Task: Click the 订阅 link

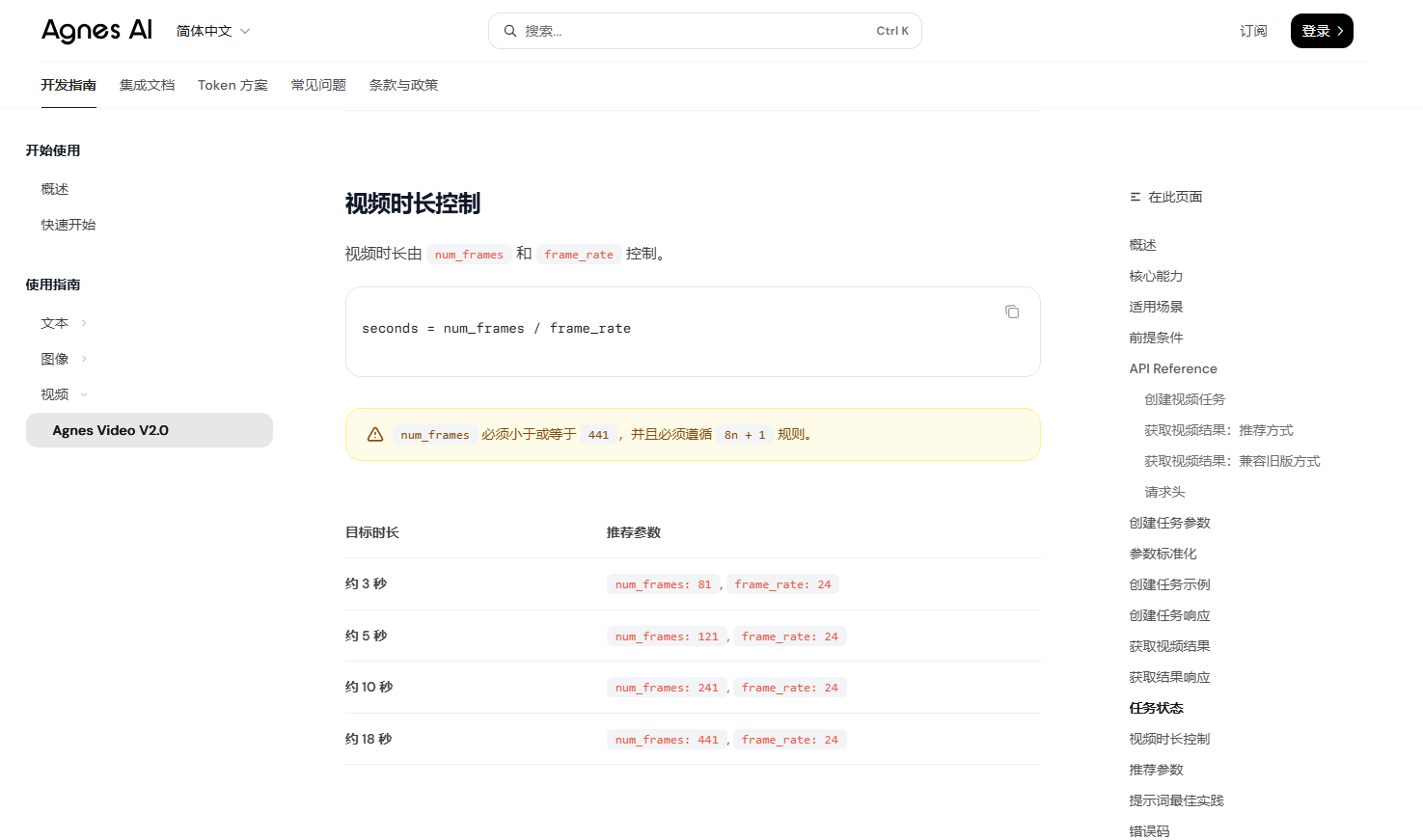Action: point(1253,31)
